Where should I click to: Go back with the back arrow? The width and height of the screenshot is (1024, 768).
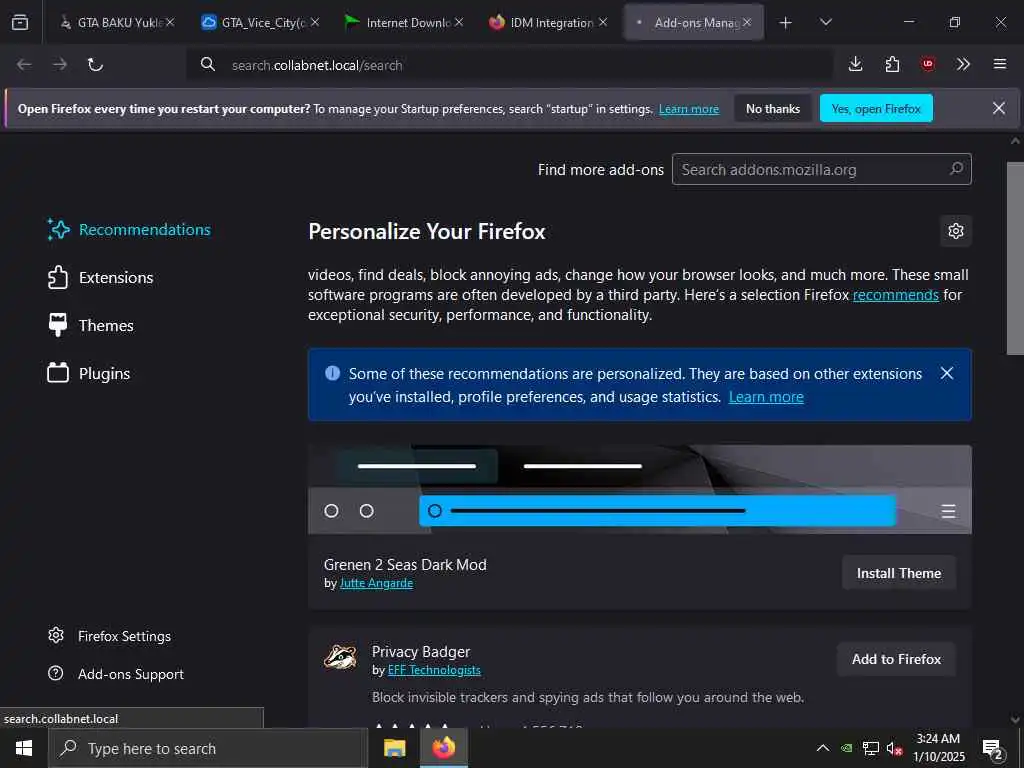[x=24, y=64]
